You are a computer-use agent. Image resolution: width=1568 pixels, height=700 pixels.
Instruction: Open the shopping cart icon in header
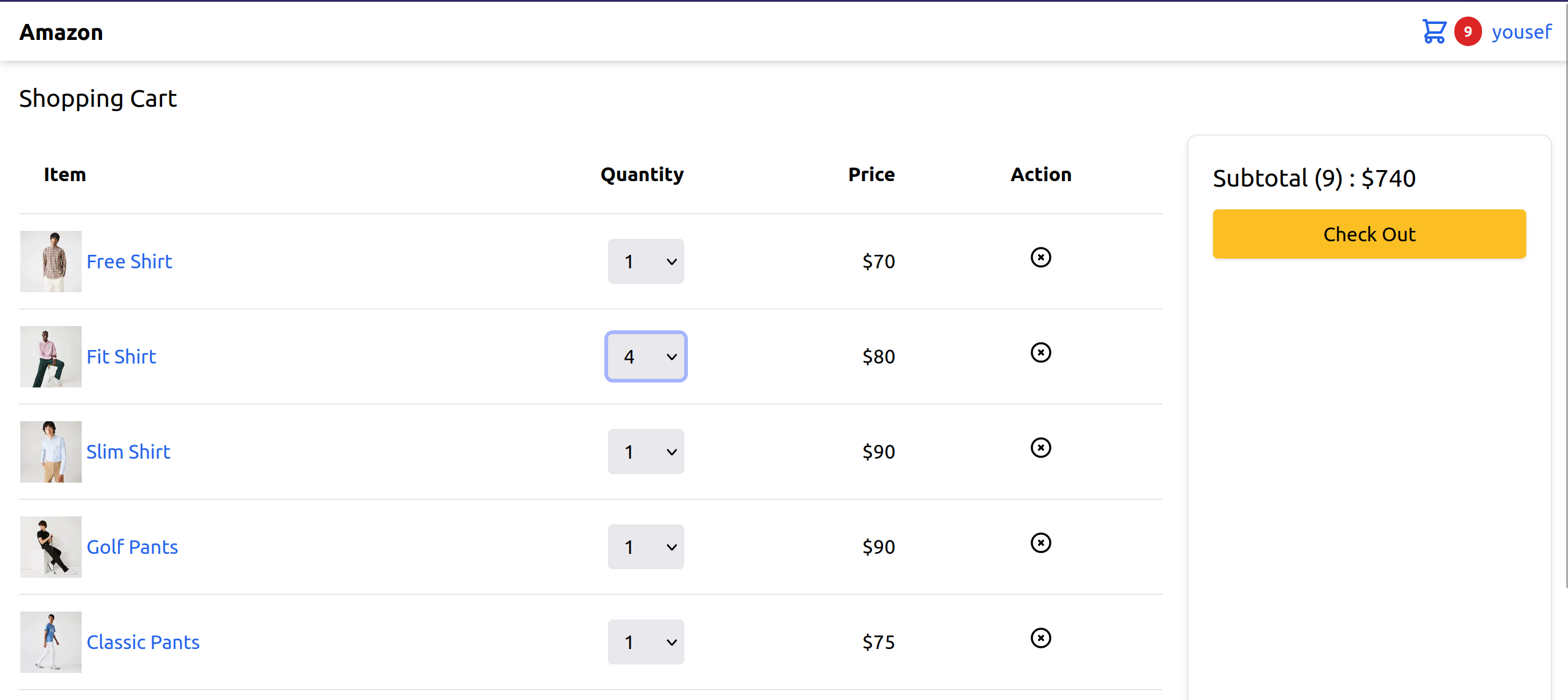click(x=1434, y=31)
